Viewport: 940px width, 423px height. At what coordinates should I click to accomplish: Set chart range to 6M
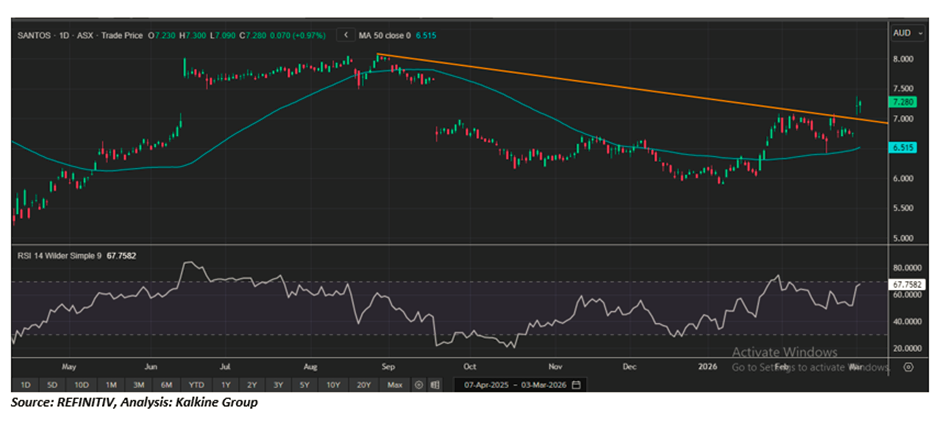[166, 385]
